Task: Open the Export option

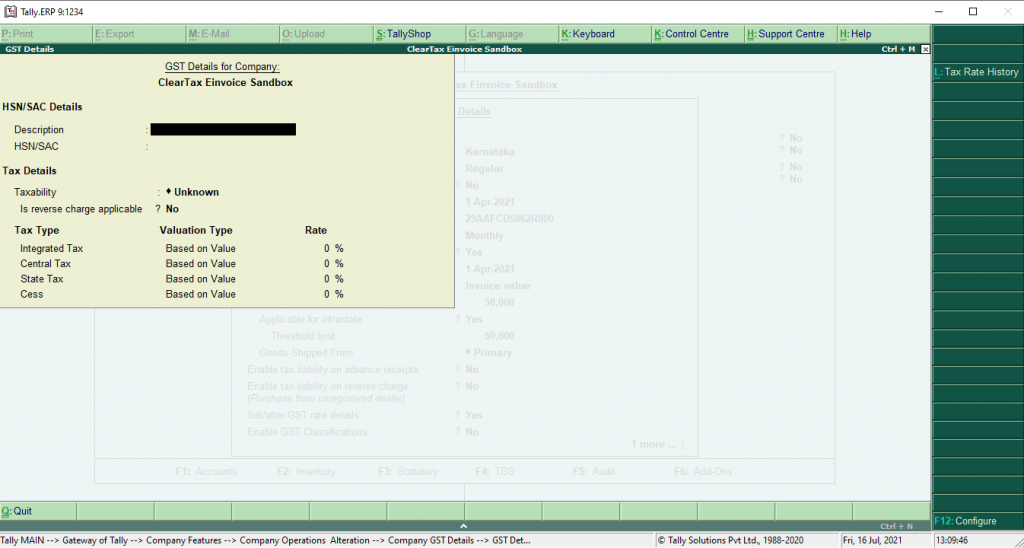Action: tap(139, 34)
